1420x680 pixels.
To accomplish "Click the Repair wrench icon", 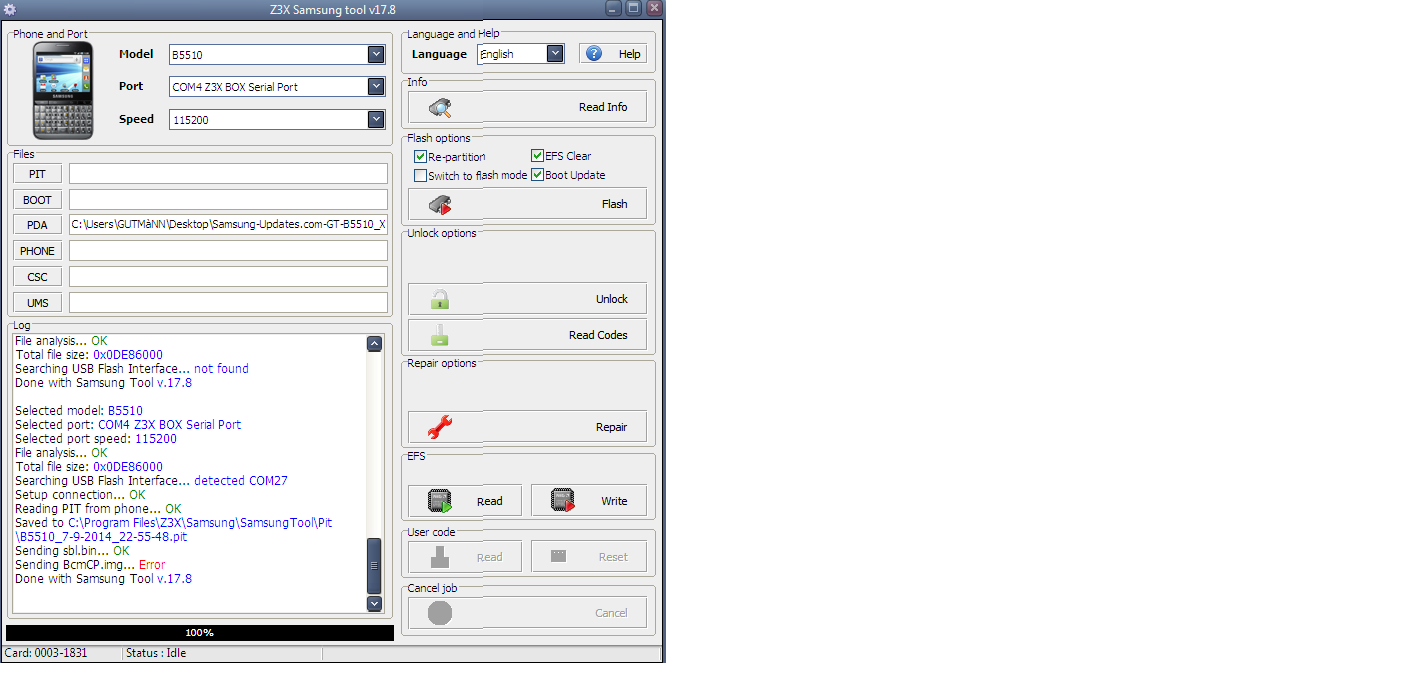I will [x=440, y=427].
